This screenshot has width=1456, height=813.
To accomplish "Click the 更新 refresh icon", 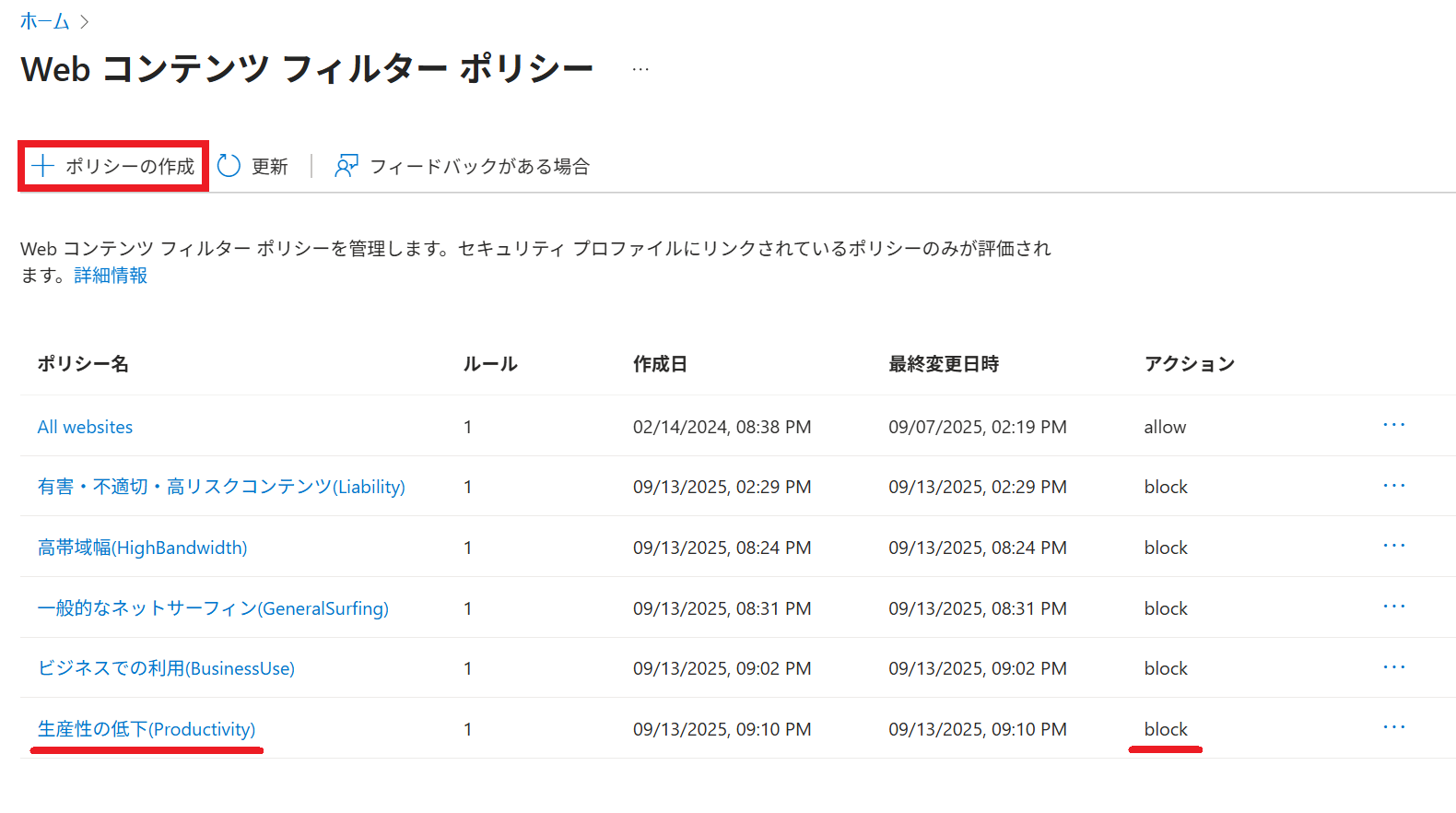I will click(229, 166).
